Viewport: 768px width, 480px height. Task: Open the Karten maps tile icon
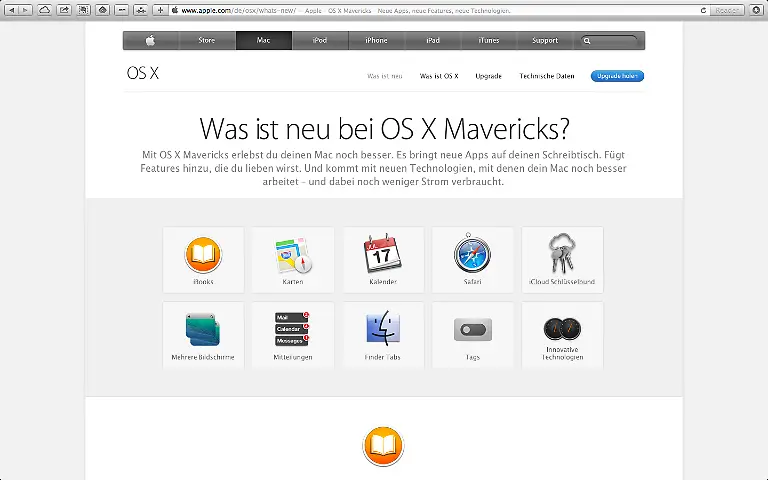(x=293, y=255)
